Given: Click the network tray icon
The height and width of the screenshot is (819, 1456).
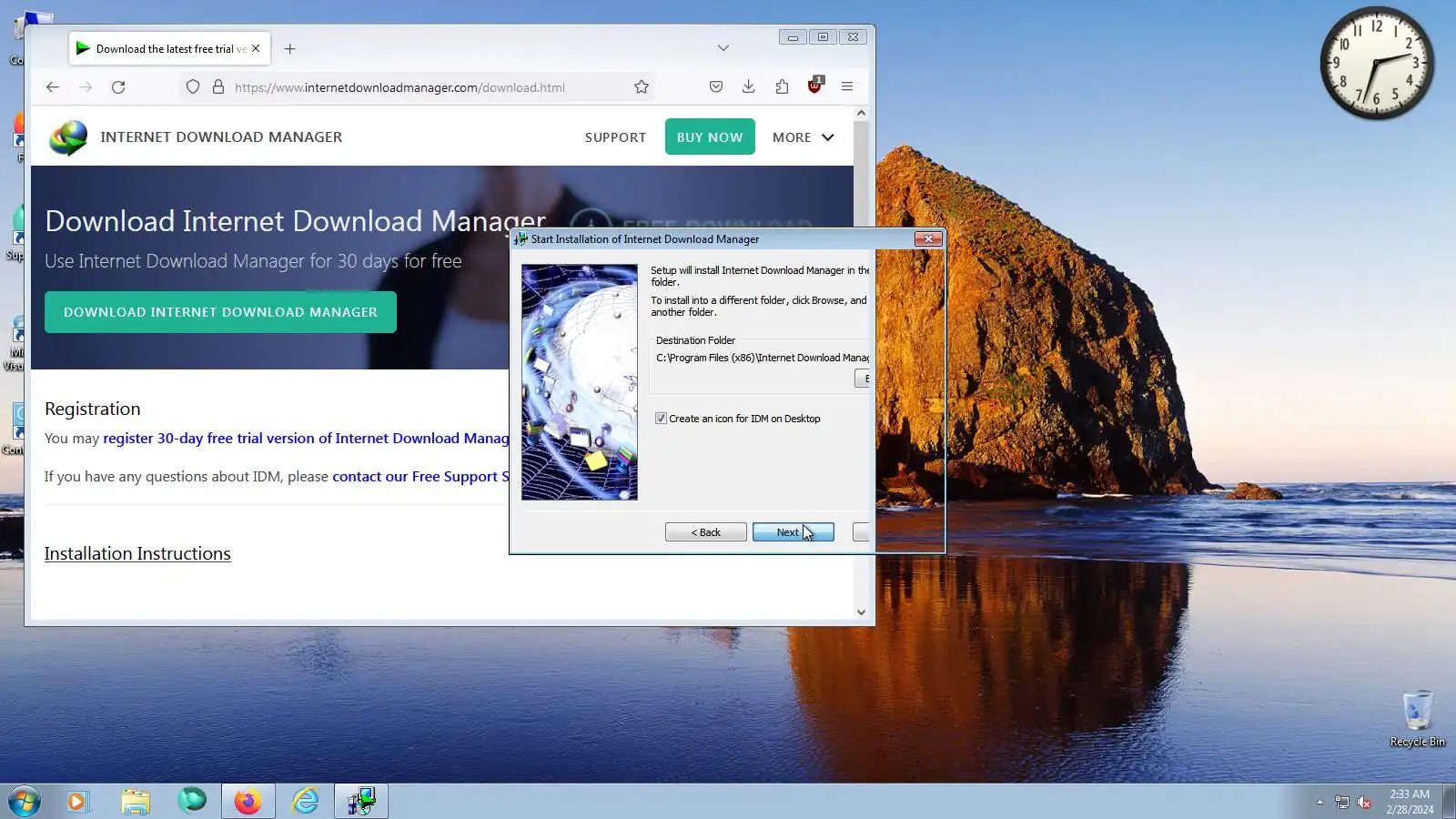Looking at the screenshot, I should pos(1342,802).
